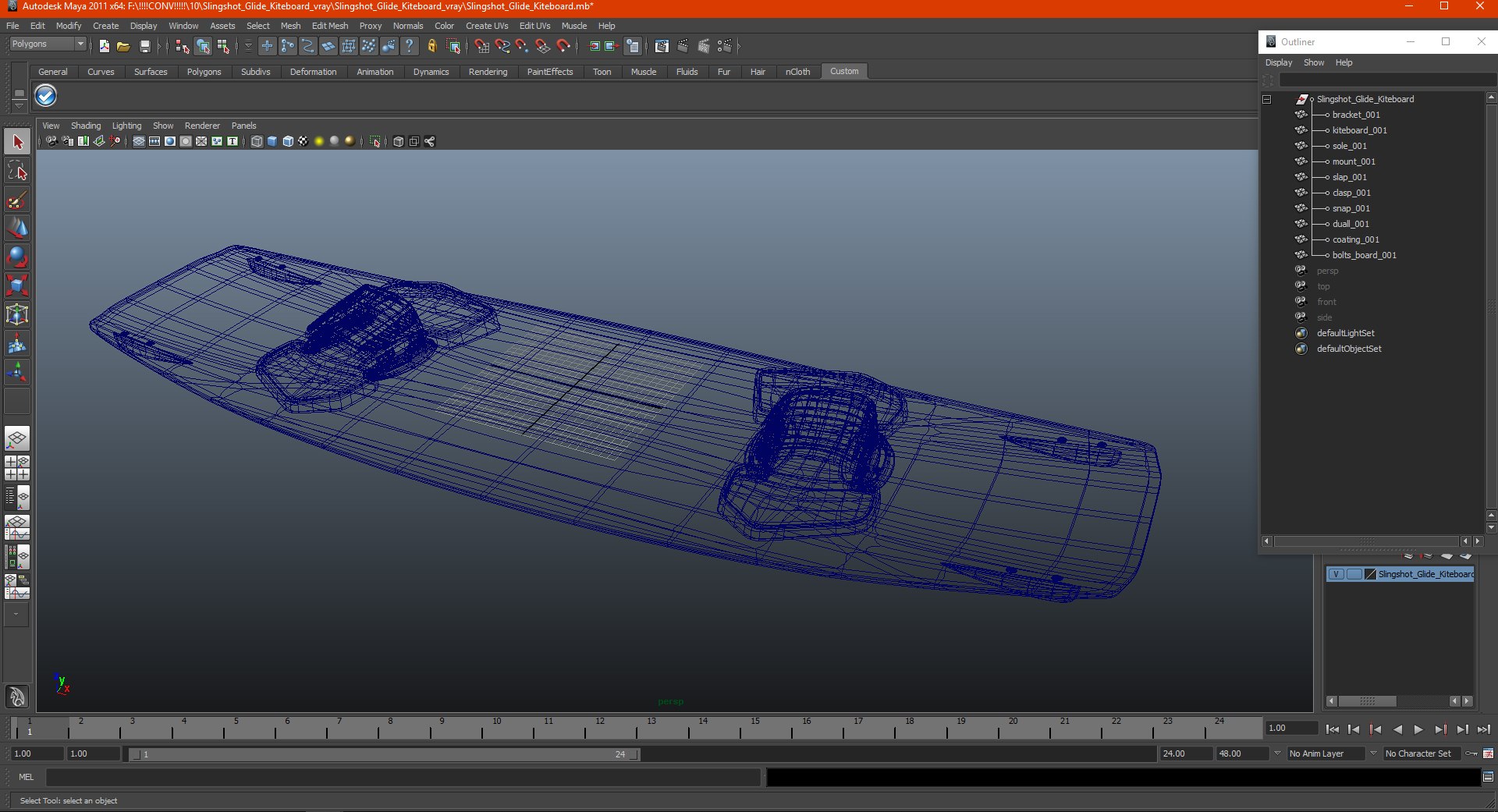Enable snap to grids magnet icon
Viewport: 1498px width, 812px height.
point(481,47)
